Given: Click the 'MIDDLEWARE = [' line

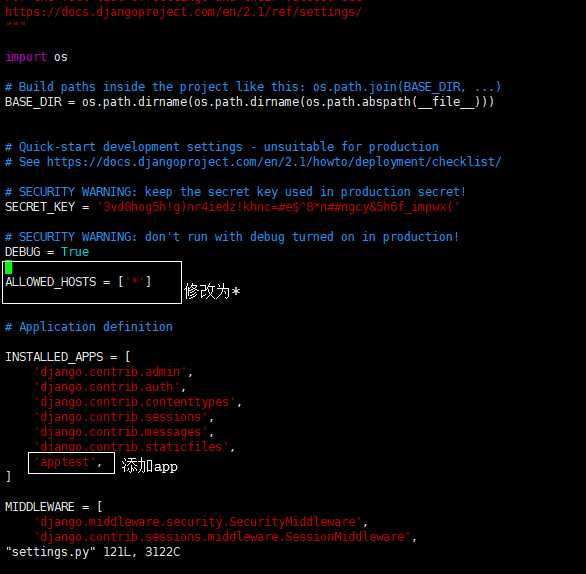Looking at the screenshot, I should 53,507.
